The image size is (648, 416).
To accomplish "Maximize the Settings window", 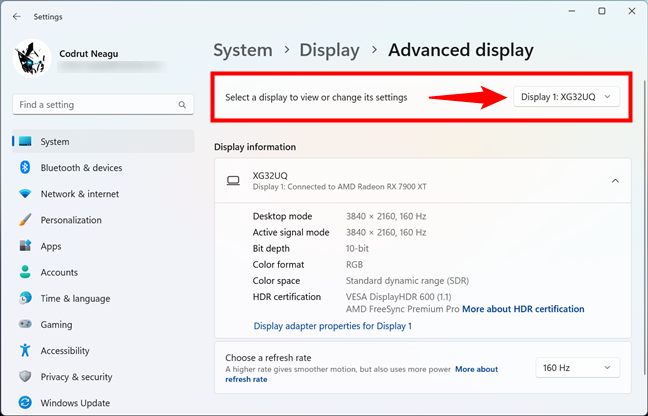I will coord(602,11).
